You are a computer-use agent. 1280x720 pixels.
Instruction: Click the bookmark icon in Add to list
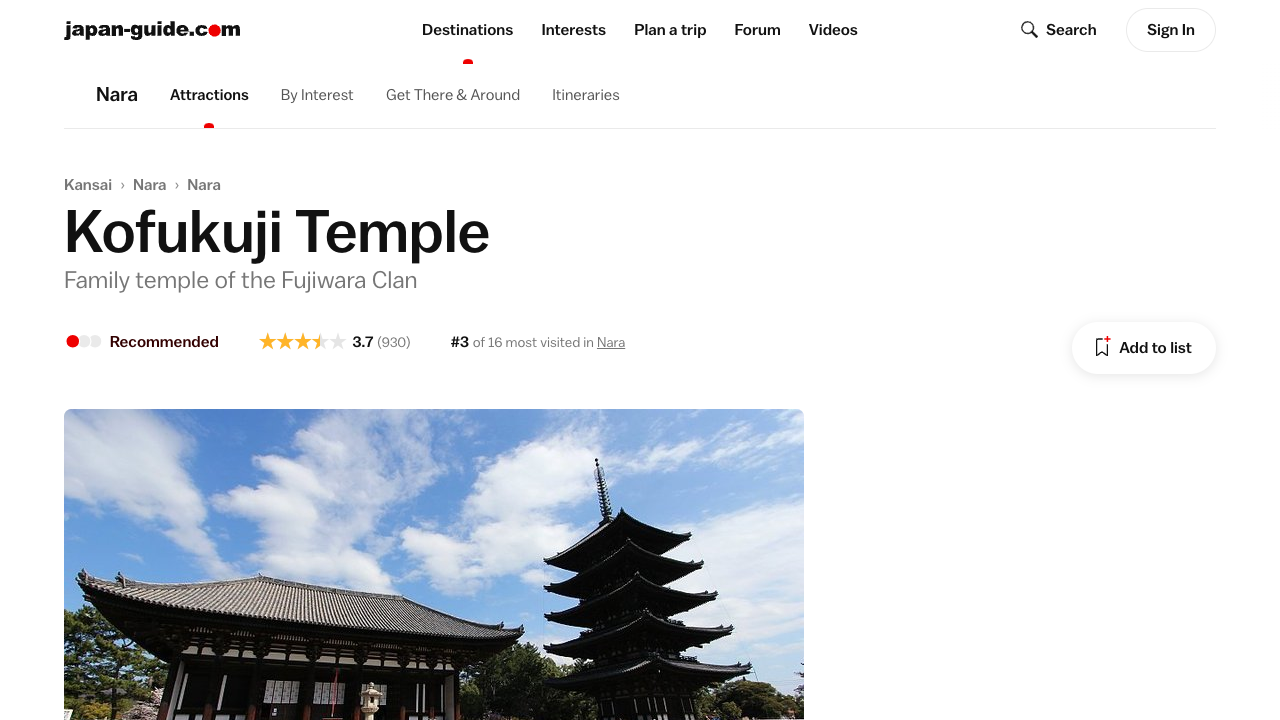click(1102, 347)
